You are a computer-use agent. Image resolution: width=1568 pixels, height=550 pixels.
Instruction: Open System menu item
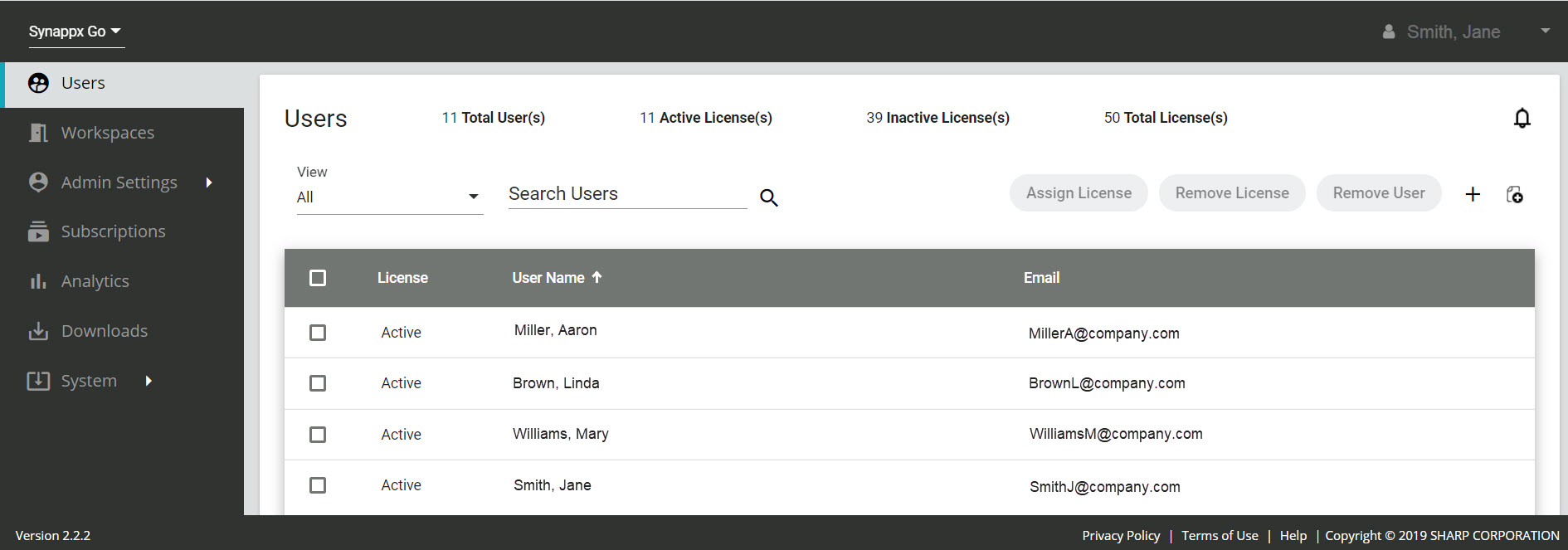89,381
